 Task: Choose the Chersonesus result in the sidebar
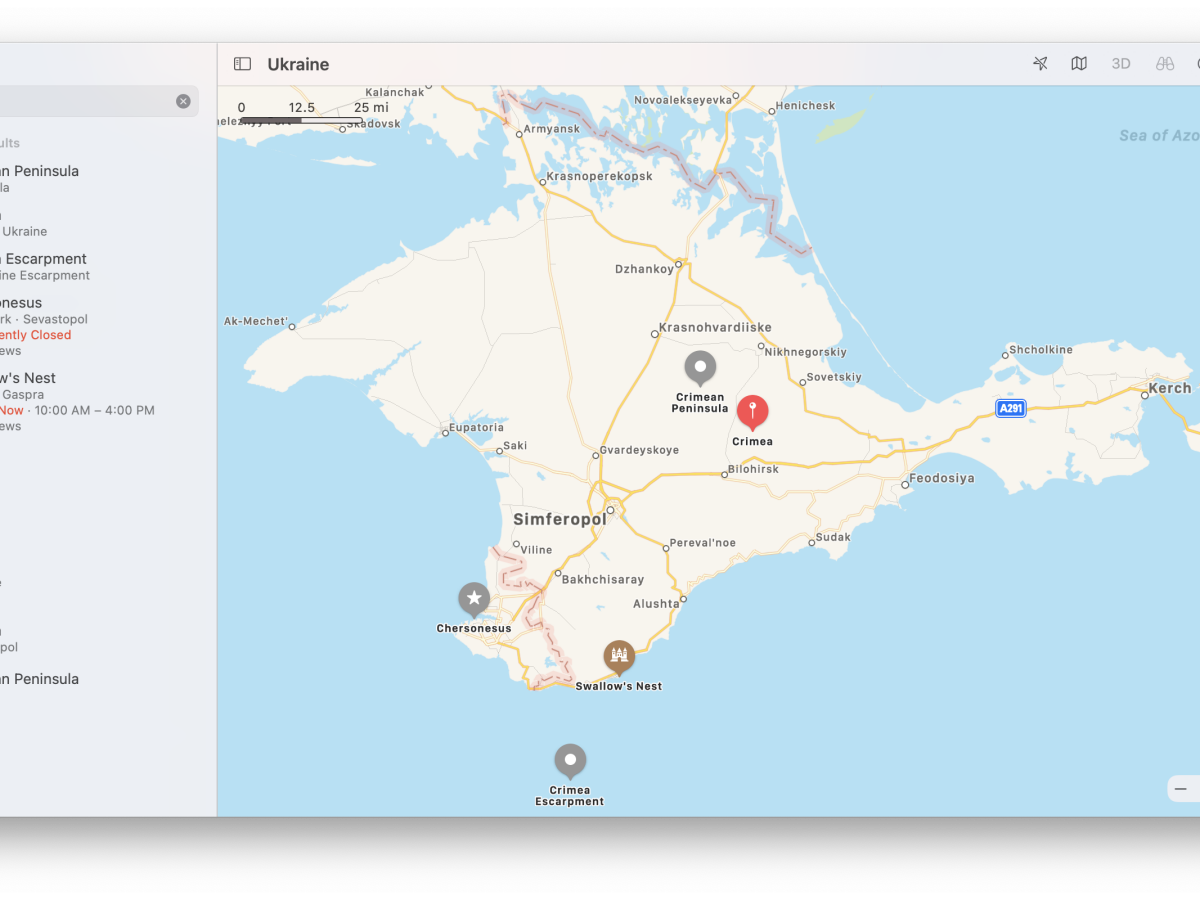25,303
